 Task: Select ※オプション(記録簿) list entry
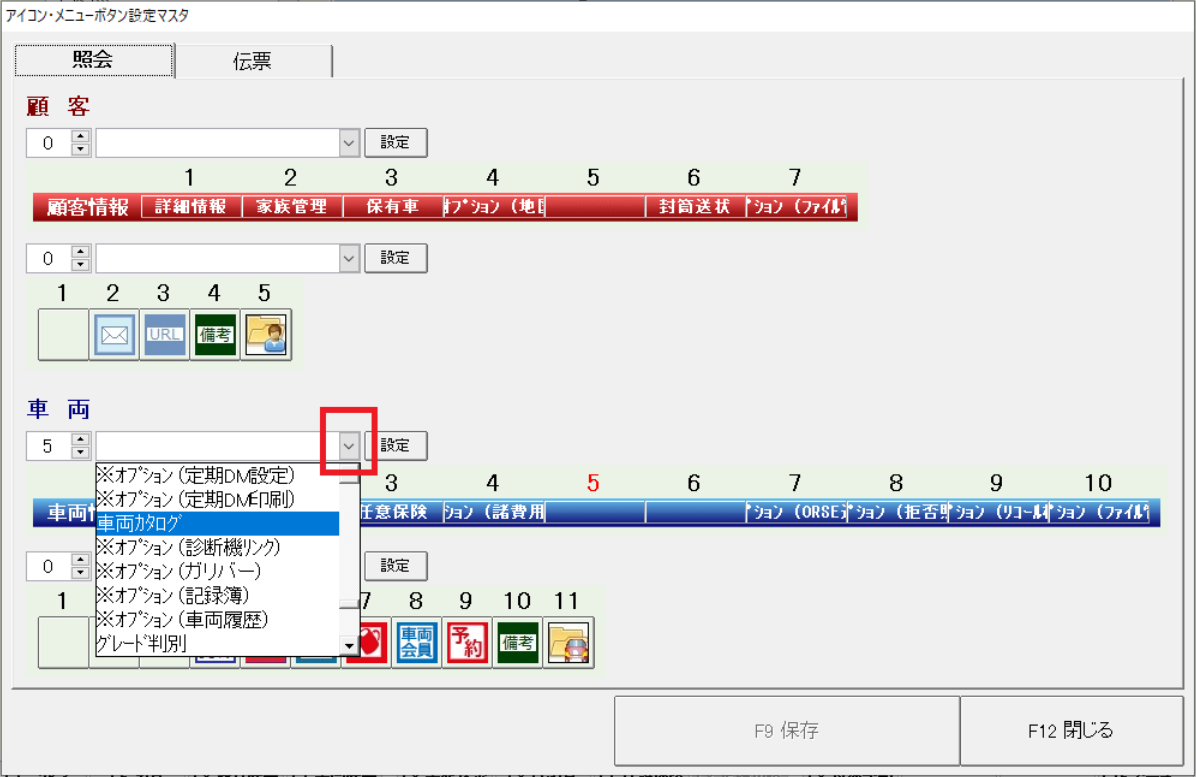click(x=217, y=596)
